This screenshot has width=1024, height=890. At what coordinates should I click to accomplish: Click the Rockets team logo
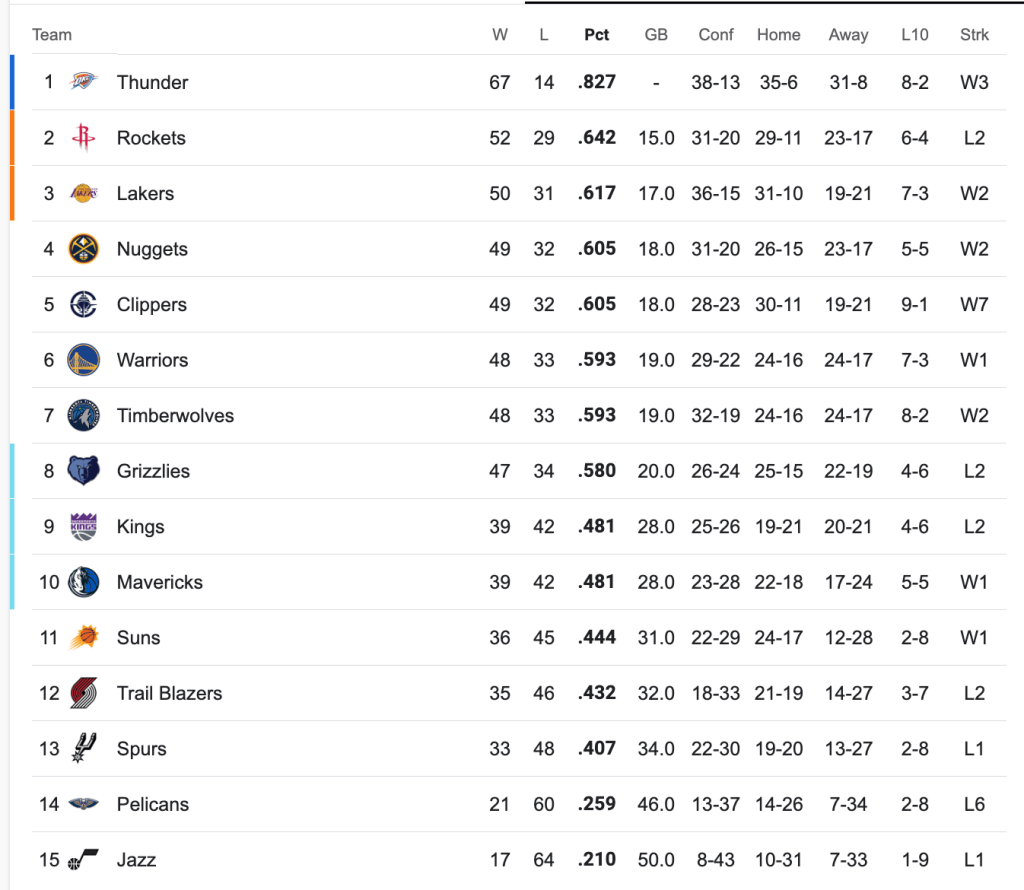point(84,138)
